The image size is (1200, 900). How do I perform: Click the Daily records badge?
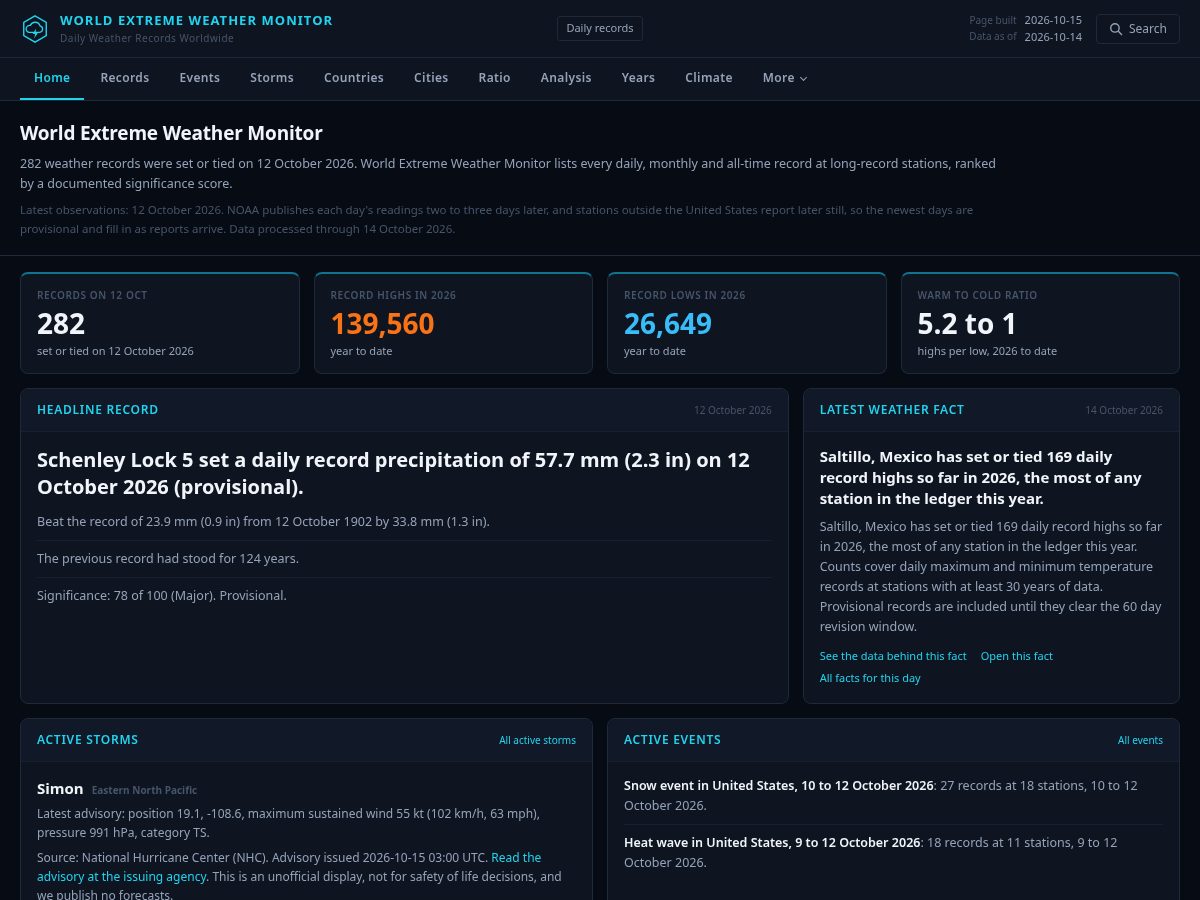600,28
